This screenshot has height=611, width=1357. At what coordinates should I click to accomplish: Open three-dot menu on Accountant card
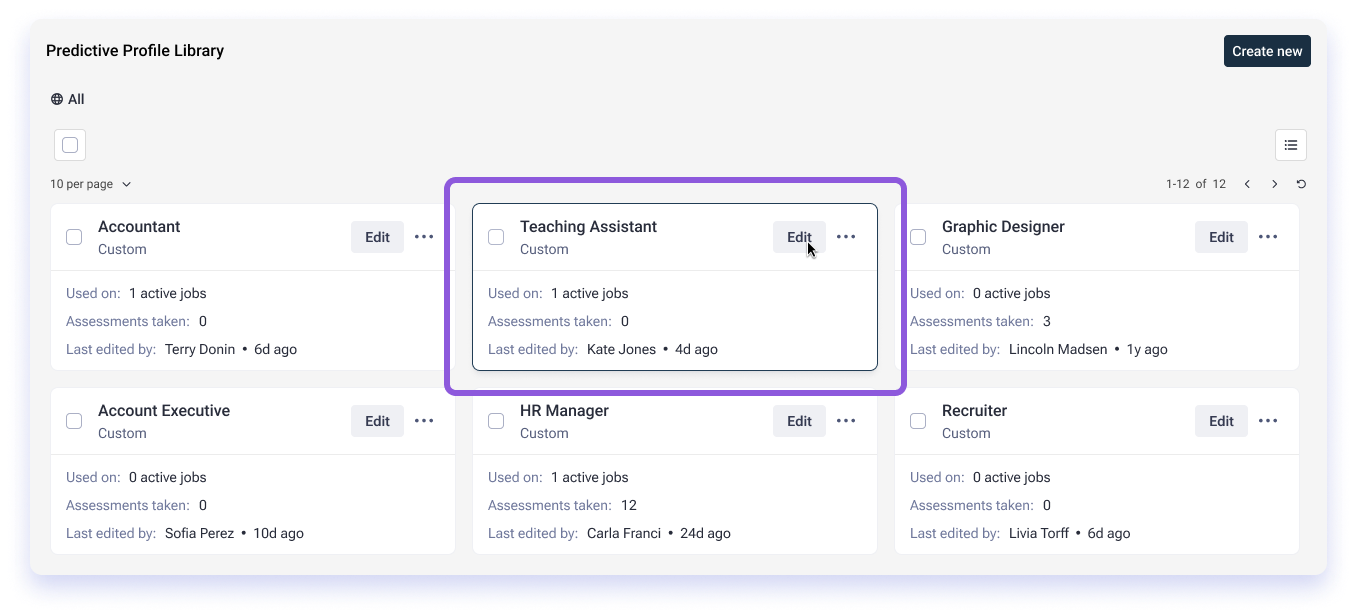click(424, 237)
